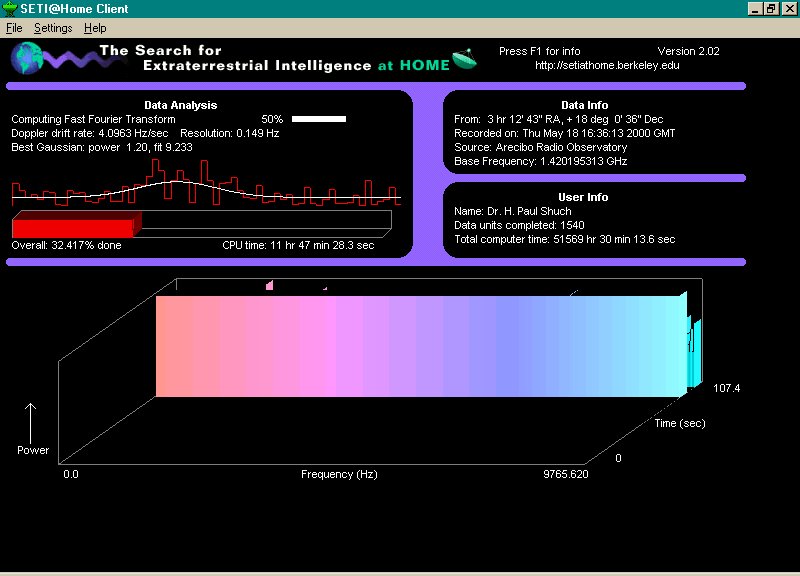Image resolution: width=800 pixels, height=576 pixels.
Task: Click 'Source: Arecibo Radio Observatory' line
Action: (x=540, y=147)
